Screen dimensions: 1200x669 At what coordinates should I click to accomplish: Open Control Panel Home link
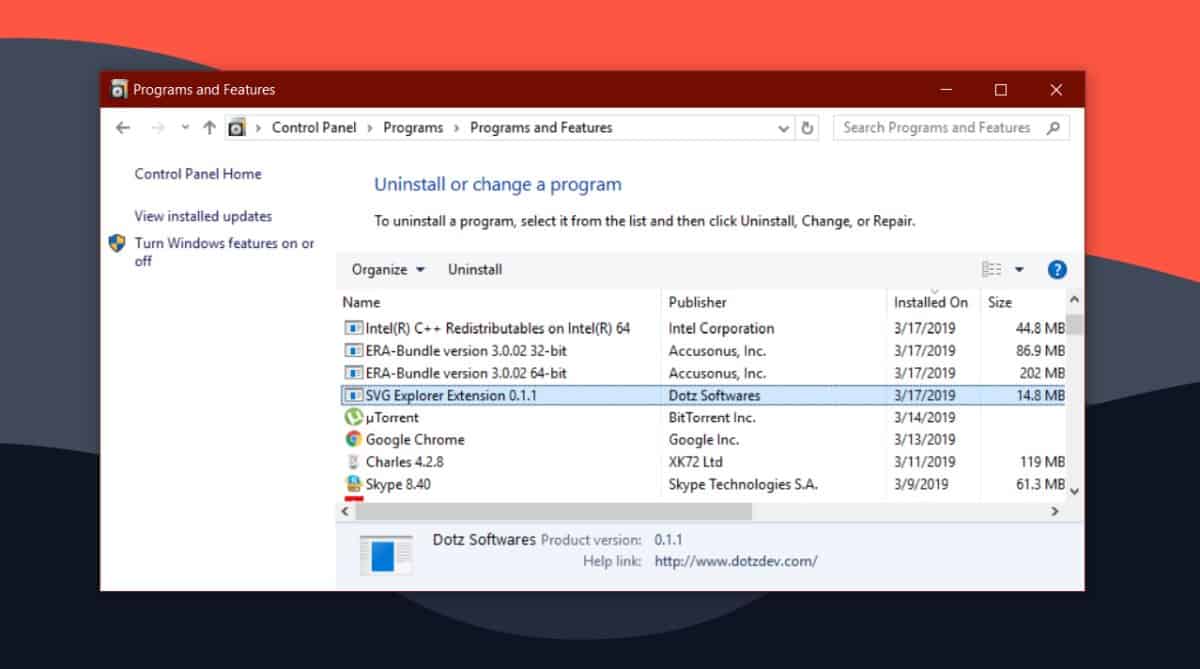[198, 174]
